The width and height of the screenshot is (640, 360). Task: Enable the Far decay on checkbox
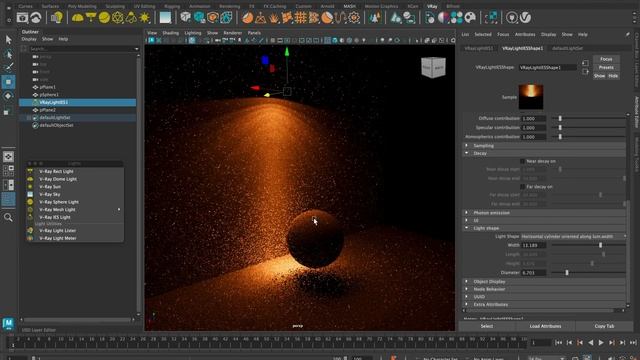click(x=522, y=187)
